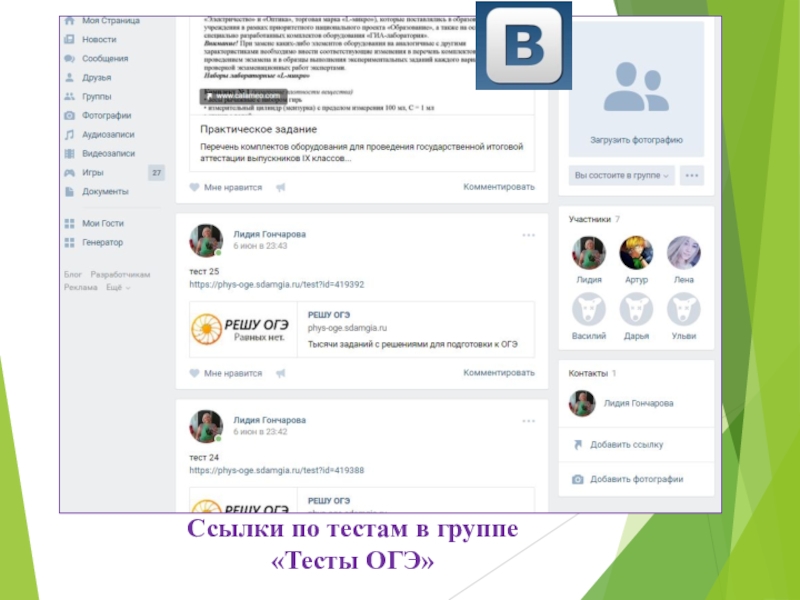Screen dimensions: 800x600
Task: Open Друзья menu item
Action: (96, 78)
